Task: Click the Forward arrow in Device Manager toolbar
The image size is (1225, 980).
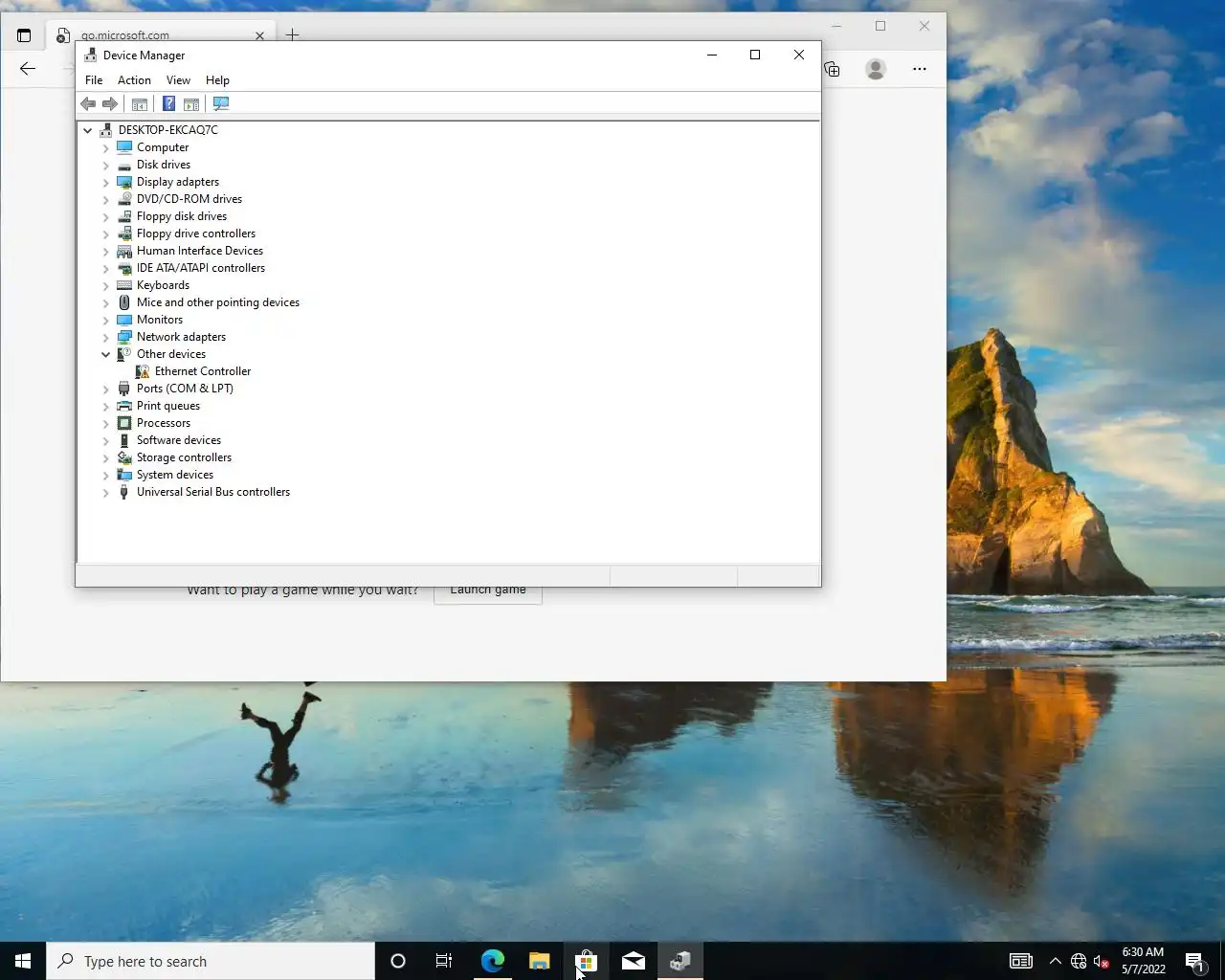Action: (110, 103)
